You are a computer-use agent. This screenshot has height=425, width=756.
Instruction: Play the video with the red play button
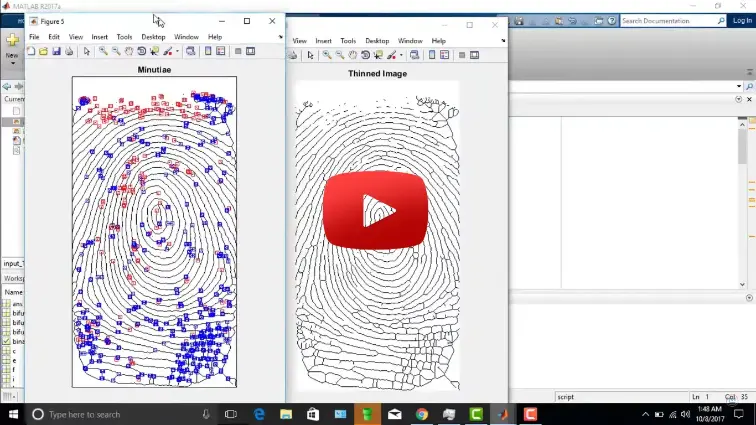[375, 210]
